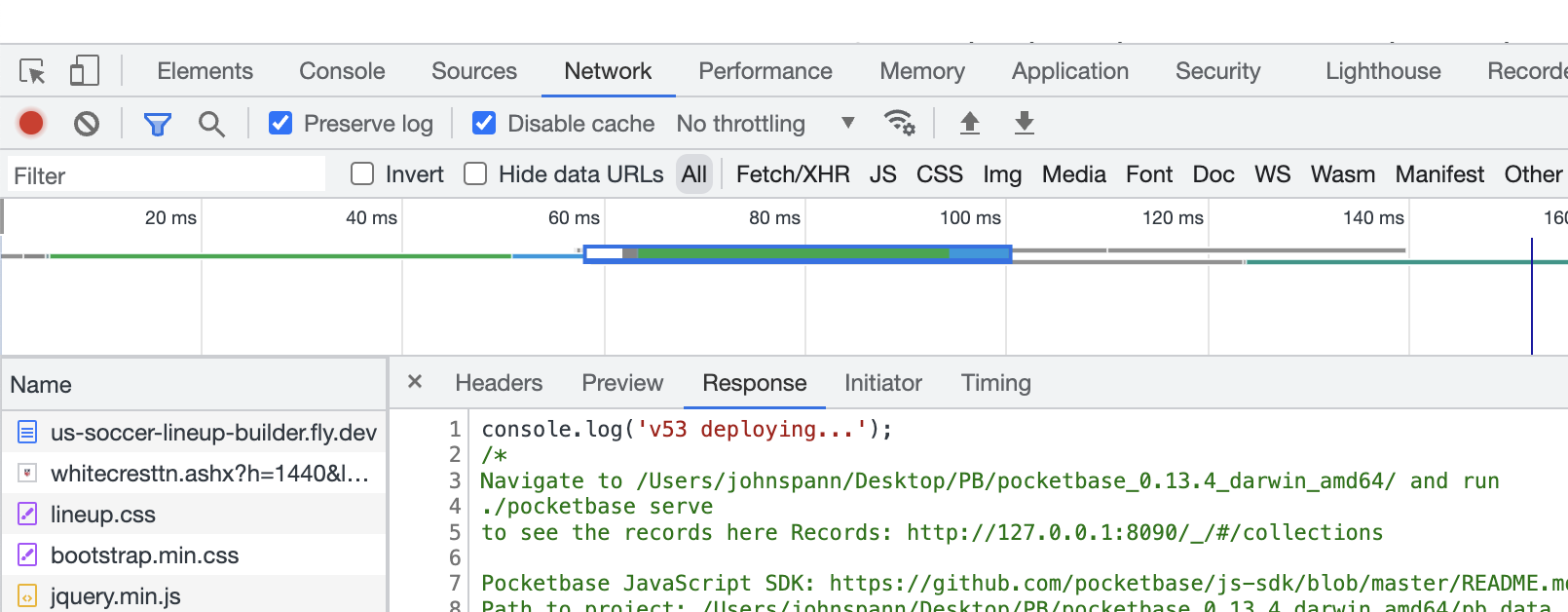Click the import HAR upload icon

pyautogui.click(x=969, y=123)
